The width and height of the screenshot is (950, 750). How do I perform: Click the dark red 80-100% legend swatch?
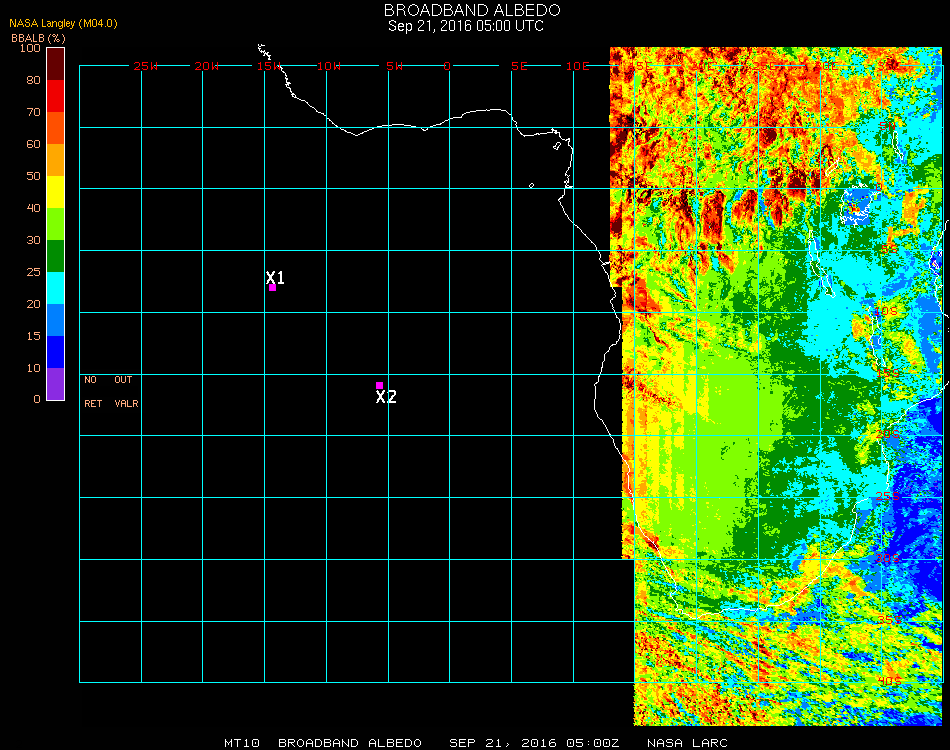click(56, 63)
